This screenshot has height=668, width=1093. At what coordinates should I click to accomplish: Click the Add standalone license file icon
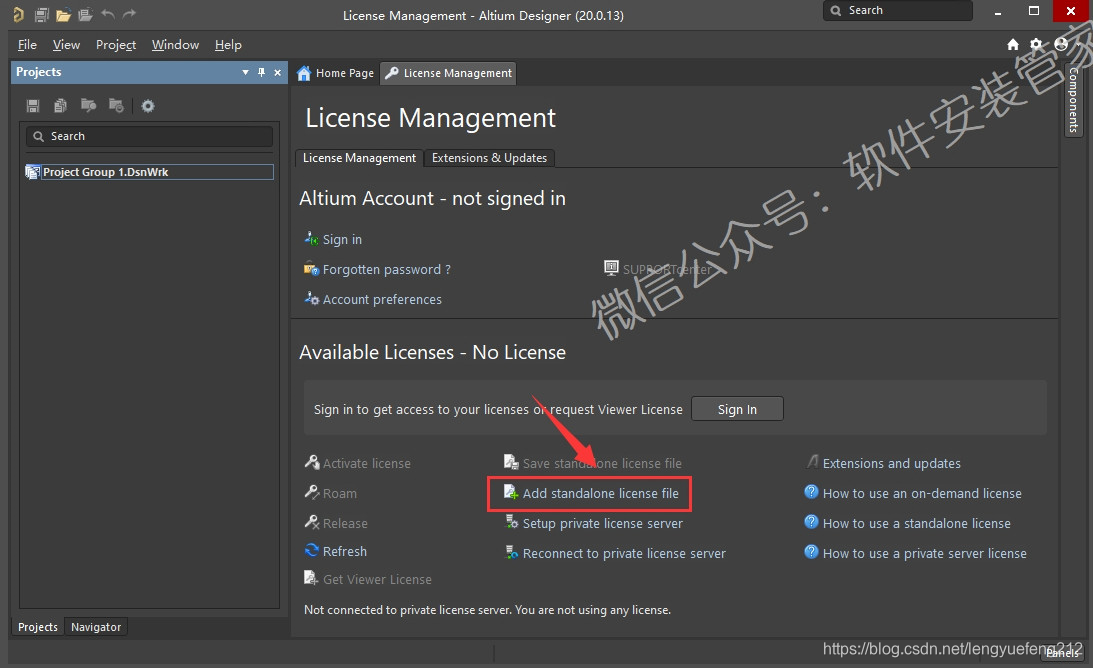pos(511,492)
